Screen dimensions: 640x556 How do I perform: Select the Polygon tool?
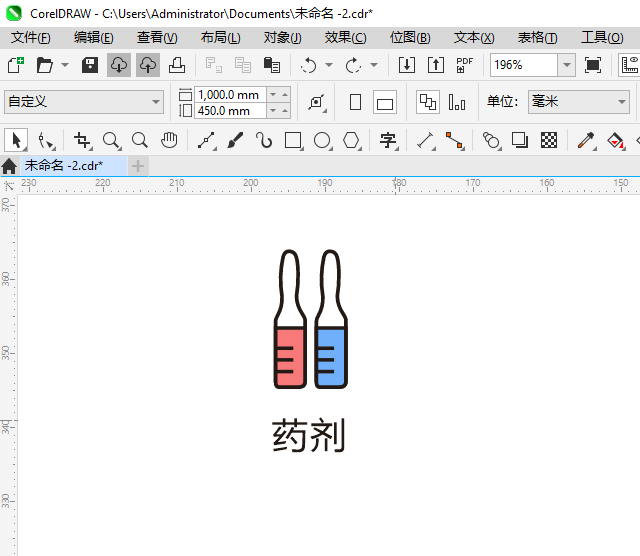351,141
